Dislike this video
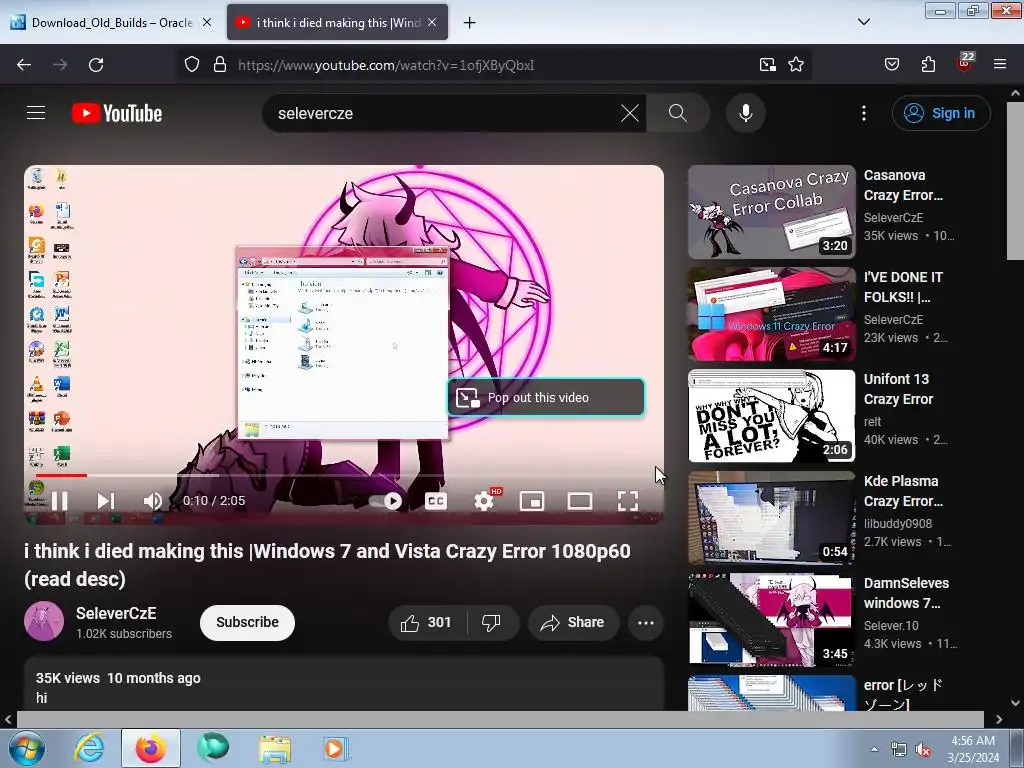 [x=492, y=622]
